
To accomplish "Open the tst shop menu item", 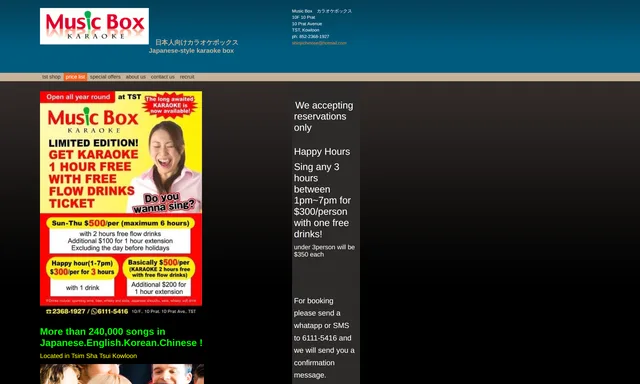I will (51, 77).
